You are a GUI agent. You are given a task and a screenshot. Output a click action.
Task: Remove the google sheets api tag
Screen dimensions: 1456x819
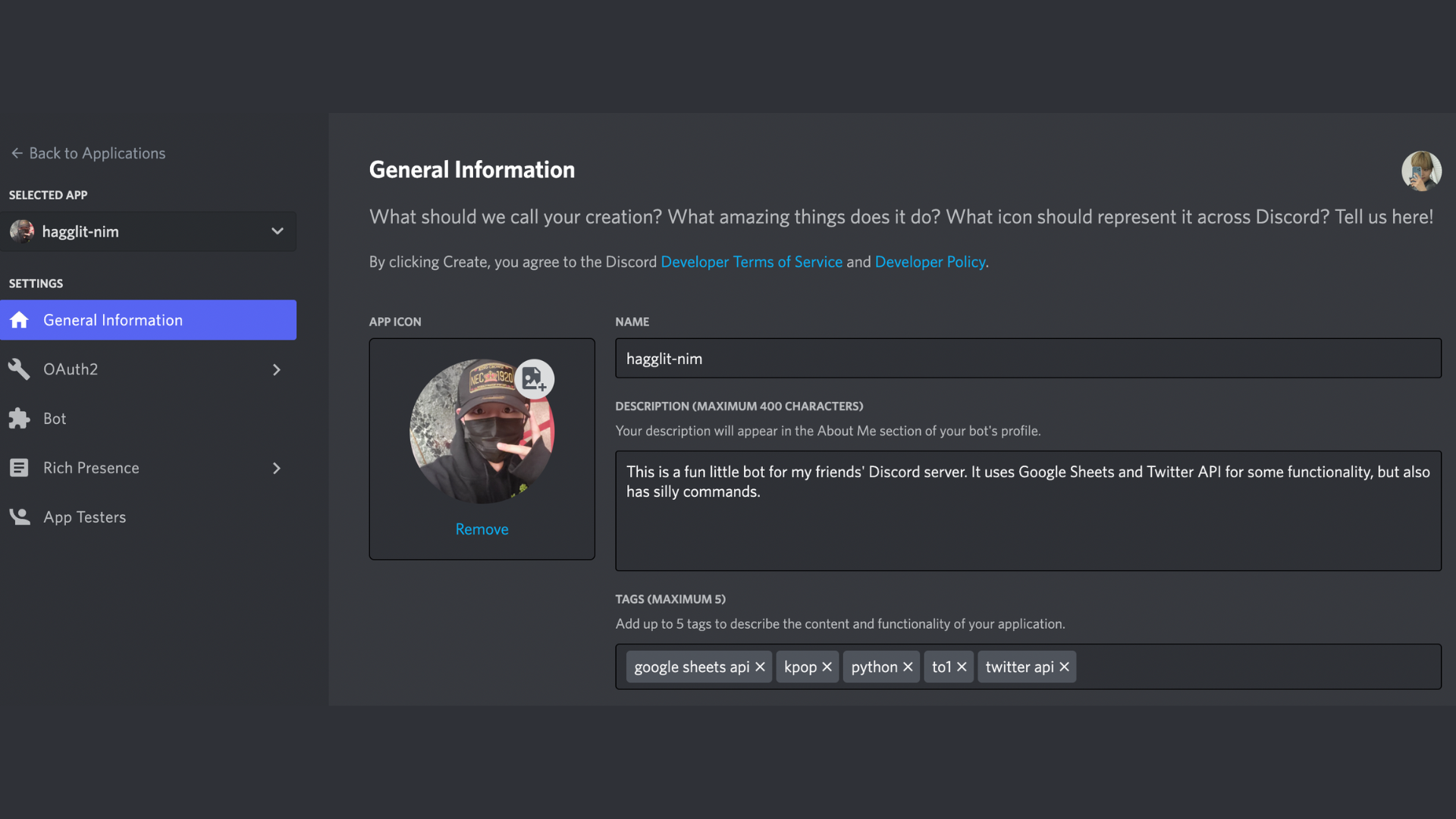point(760,667)
